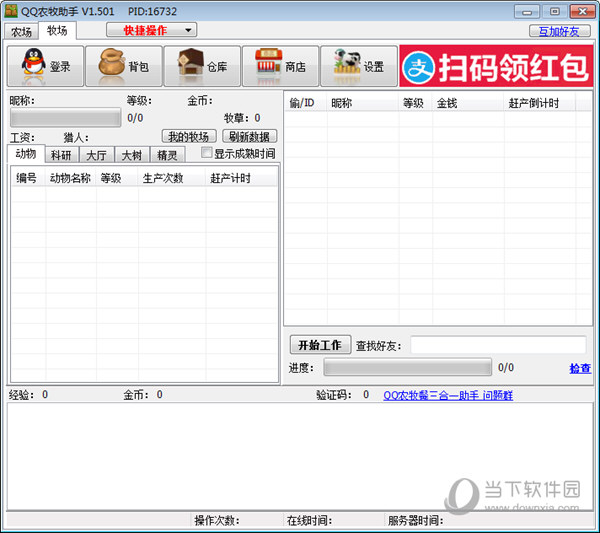
Task: Click the 进度 progress bar
Action: click(408, 367)
